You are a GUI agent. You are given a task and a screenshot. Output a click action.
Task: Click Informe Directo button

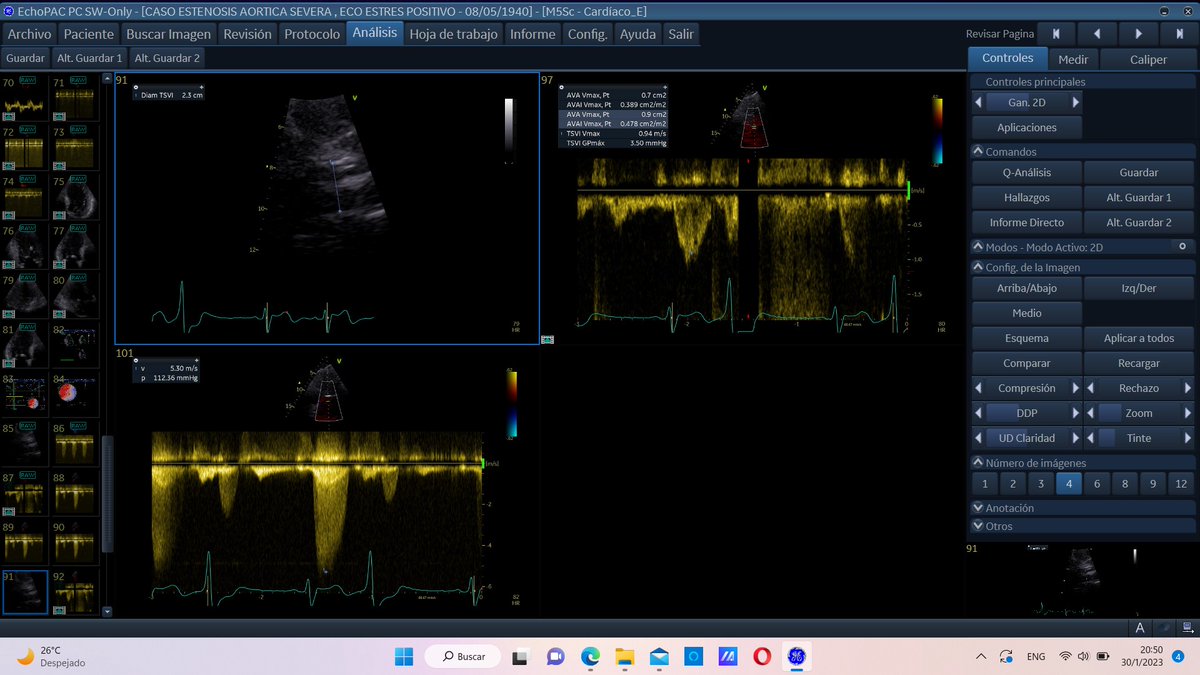pos(1027,223)
